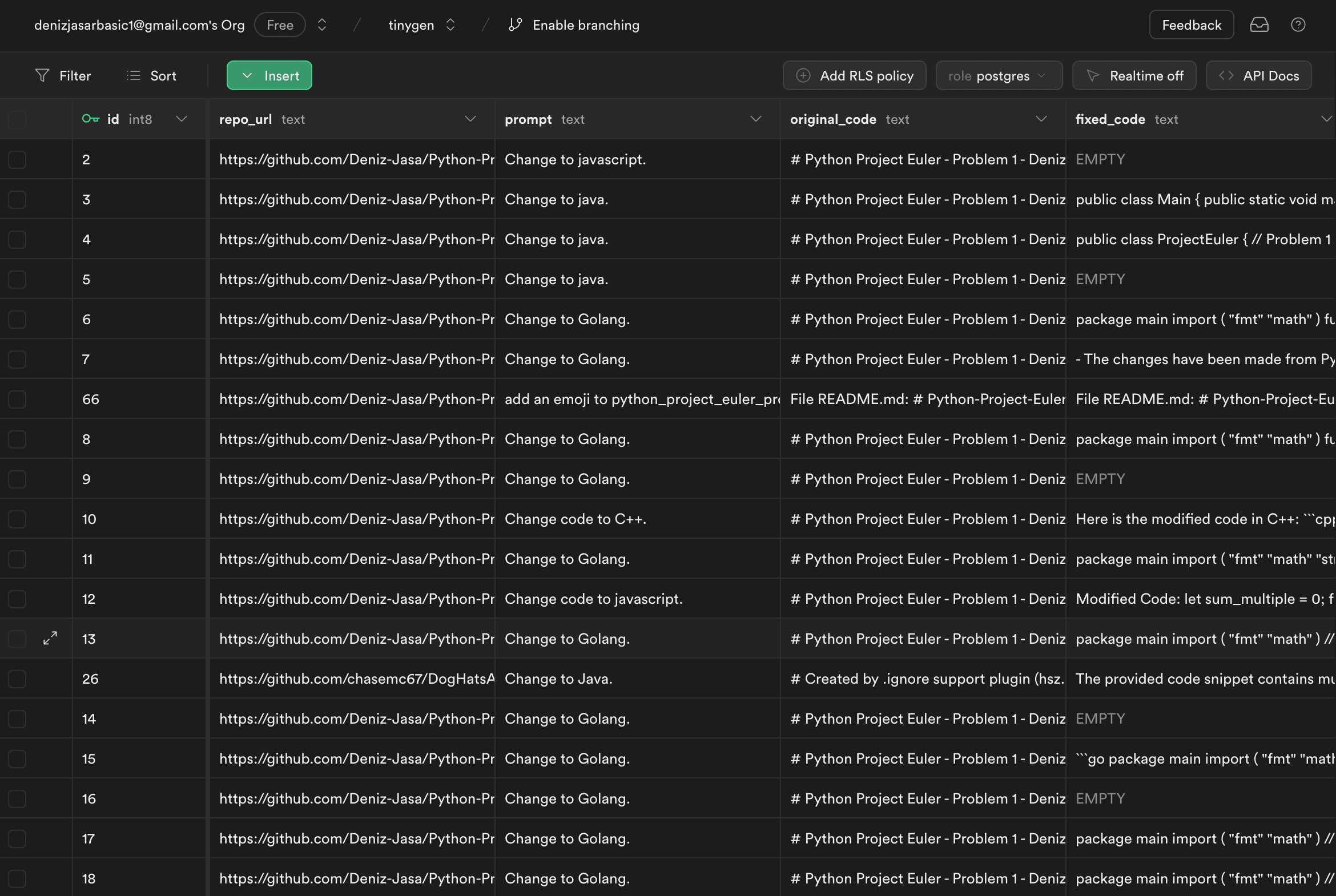1336x896 pixels.
Task: Click 'Here is the modified code in C++' cell
Action: pyautogui.click(x=1201, y=519)
